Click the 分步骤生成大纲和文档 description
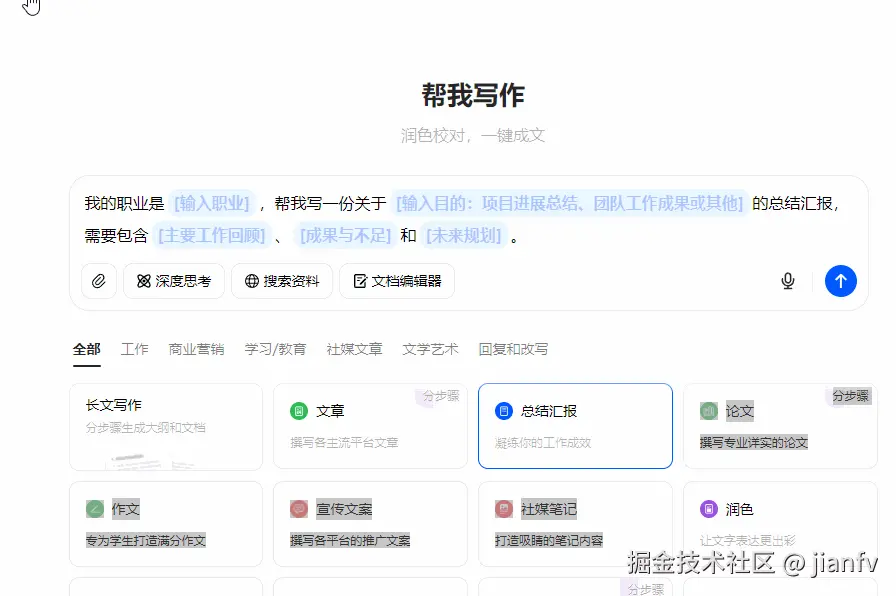 click(146, 427)
